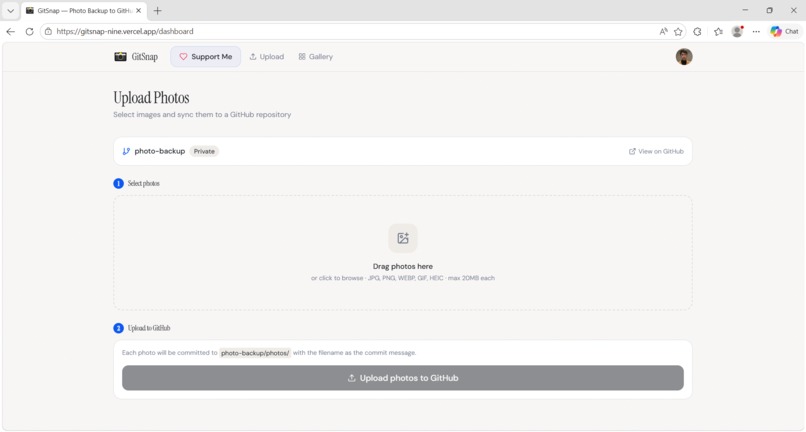
Task: Open View on GitHub link
Action: click(x=656, y=151)
